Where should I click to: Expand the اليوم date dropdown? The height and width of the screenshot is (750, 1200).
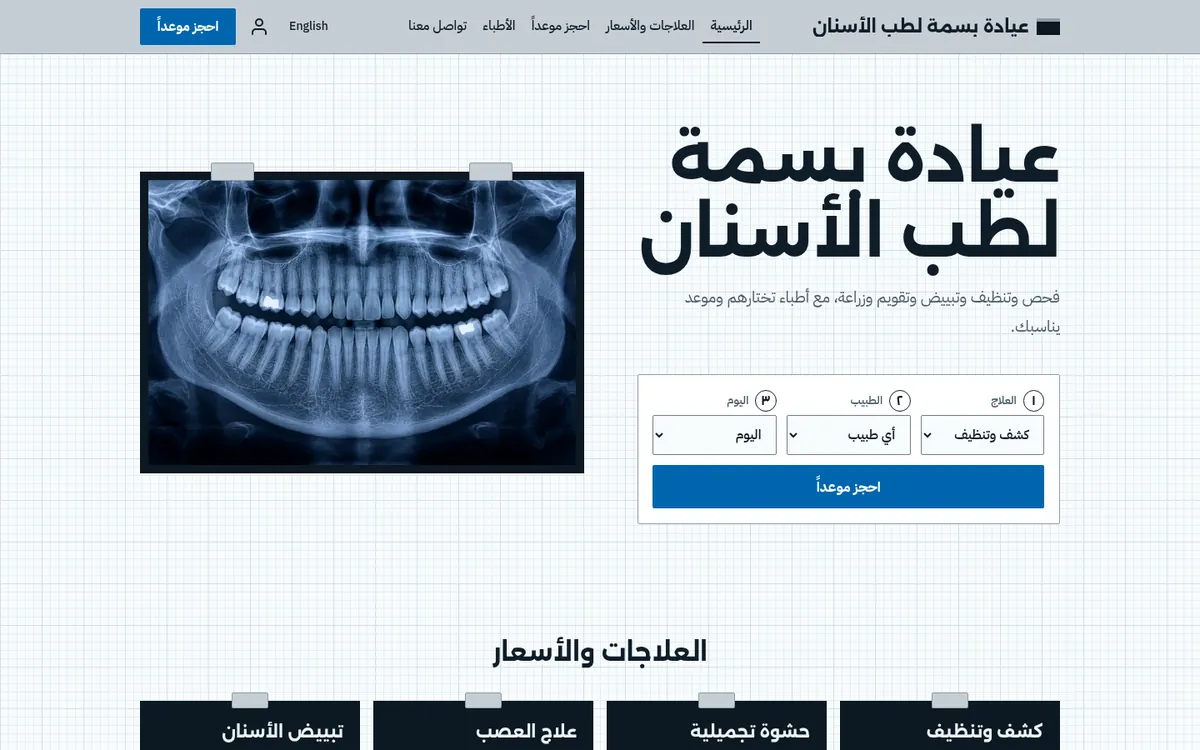coord(714,435)
